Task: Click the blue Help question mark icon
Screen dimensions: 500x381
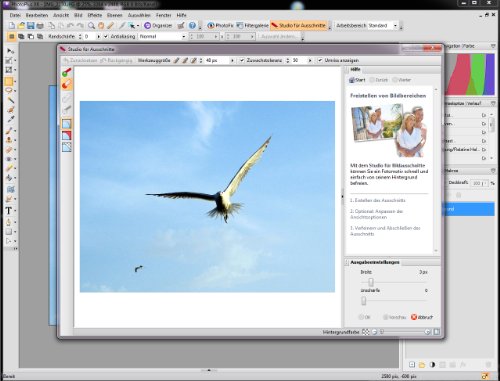Action: coord(192,26)
